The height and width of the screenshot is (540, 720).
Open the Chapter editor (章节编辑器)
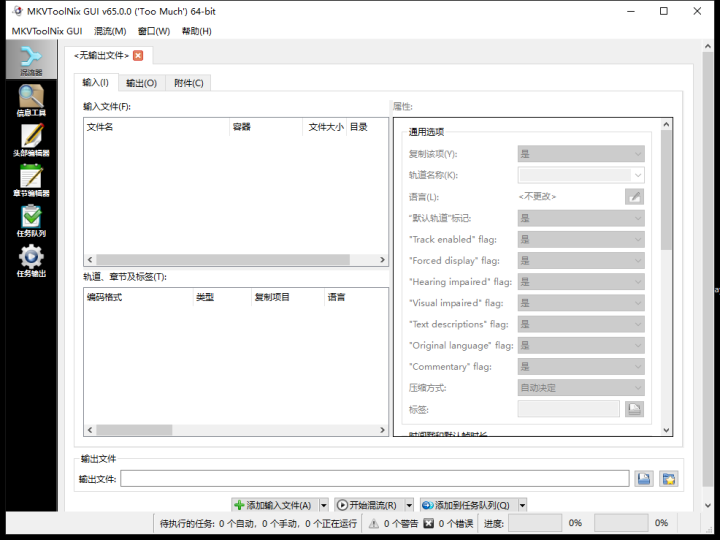(31, 180)
